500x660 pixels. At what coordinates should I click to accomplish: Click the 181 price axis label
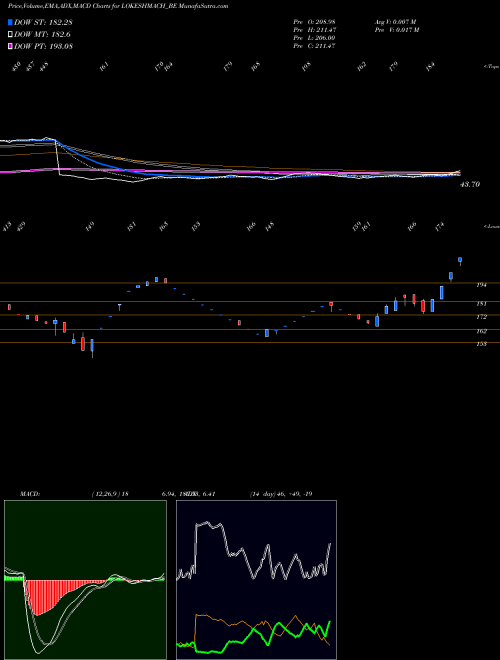point(481,303)
